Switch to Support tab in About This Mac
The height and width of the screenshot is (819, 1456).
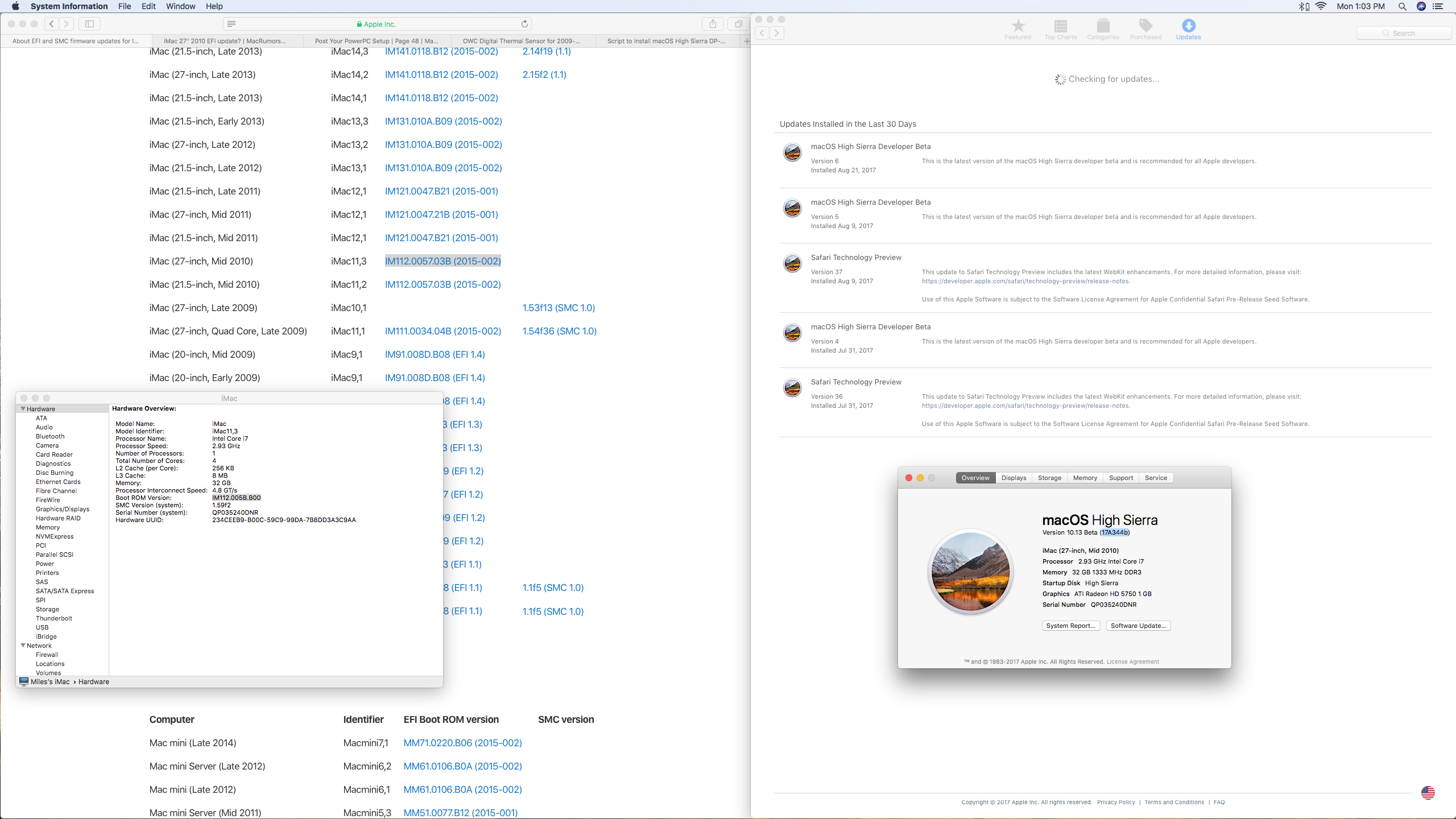(x=1120, y=478)
